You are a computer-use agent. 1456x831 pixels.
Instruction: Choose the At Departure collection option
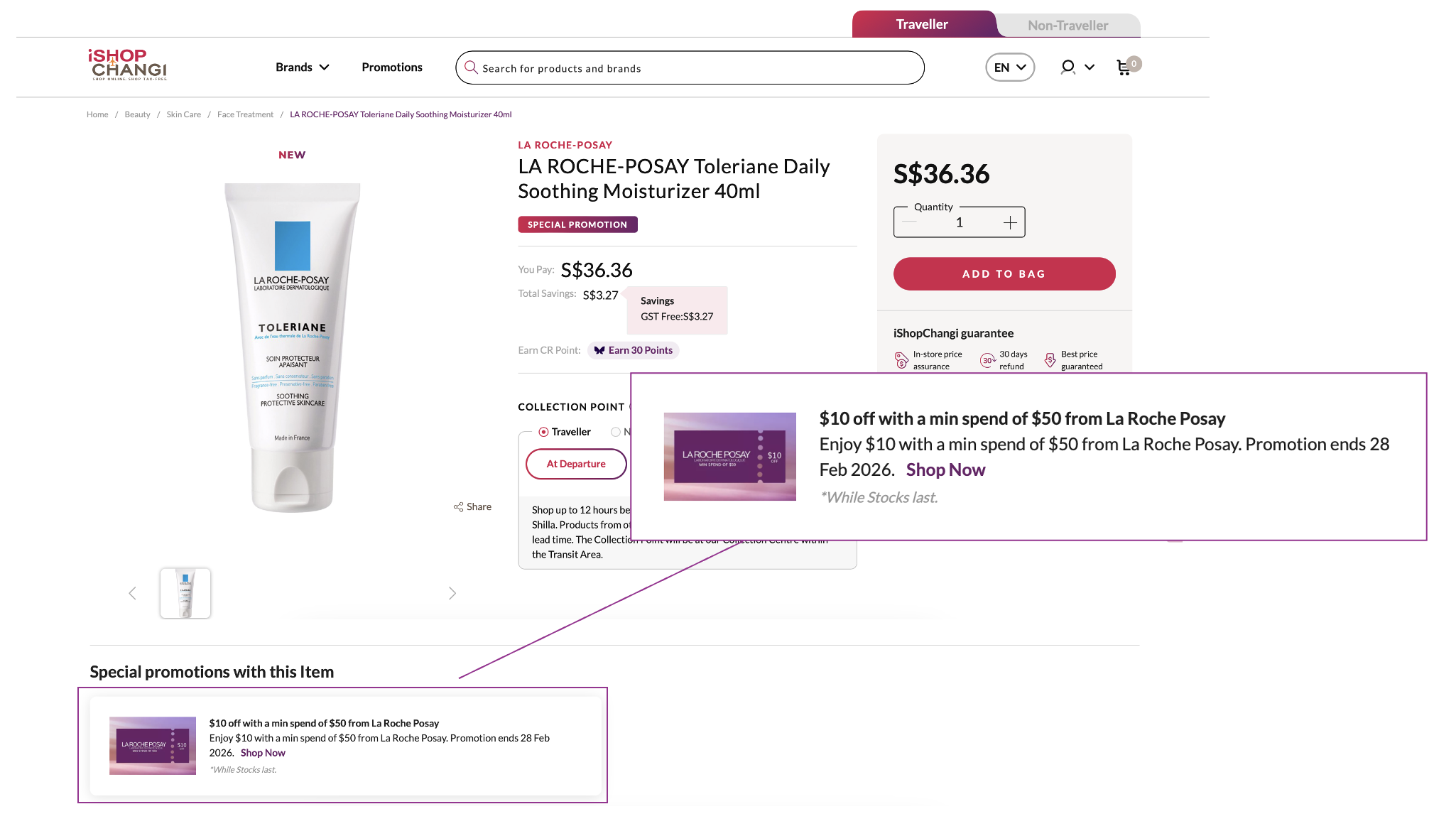(576, 464)
